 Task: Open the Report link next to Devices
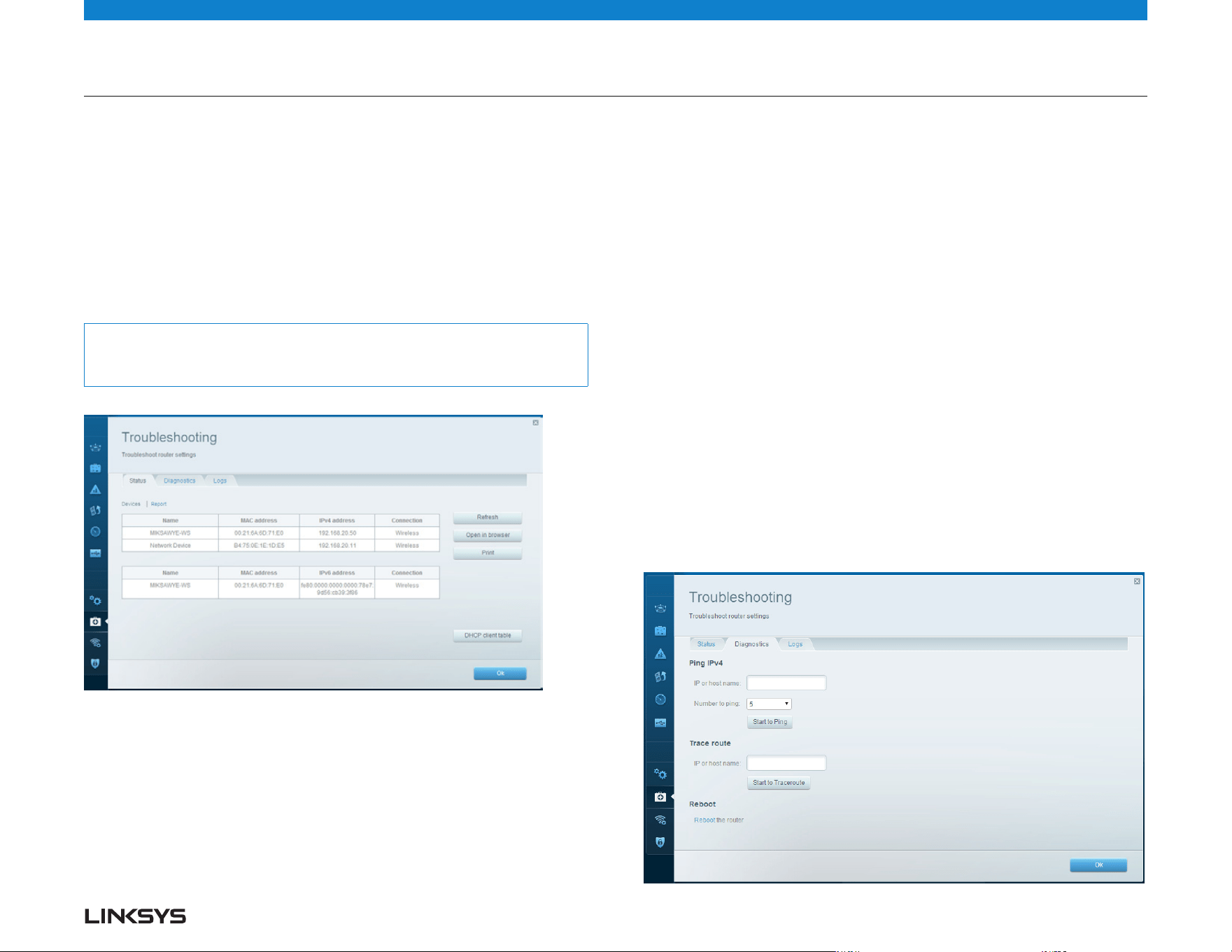(x=159, y=504)
